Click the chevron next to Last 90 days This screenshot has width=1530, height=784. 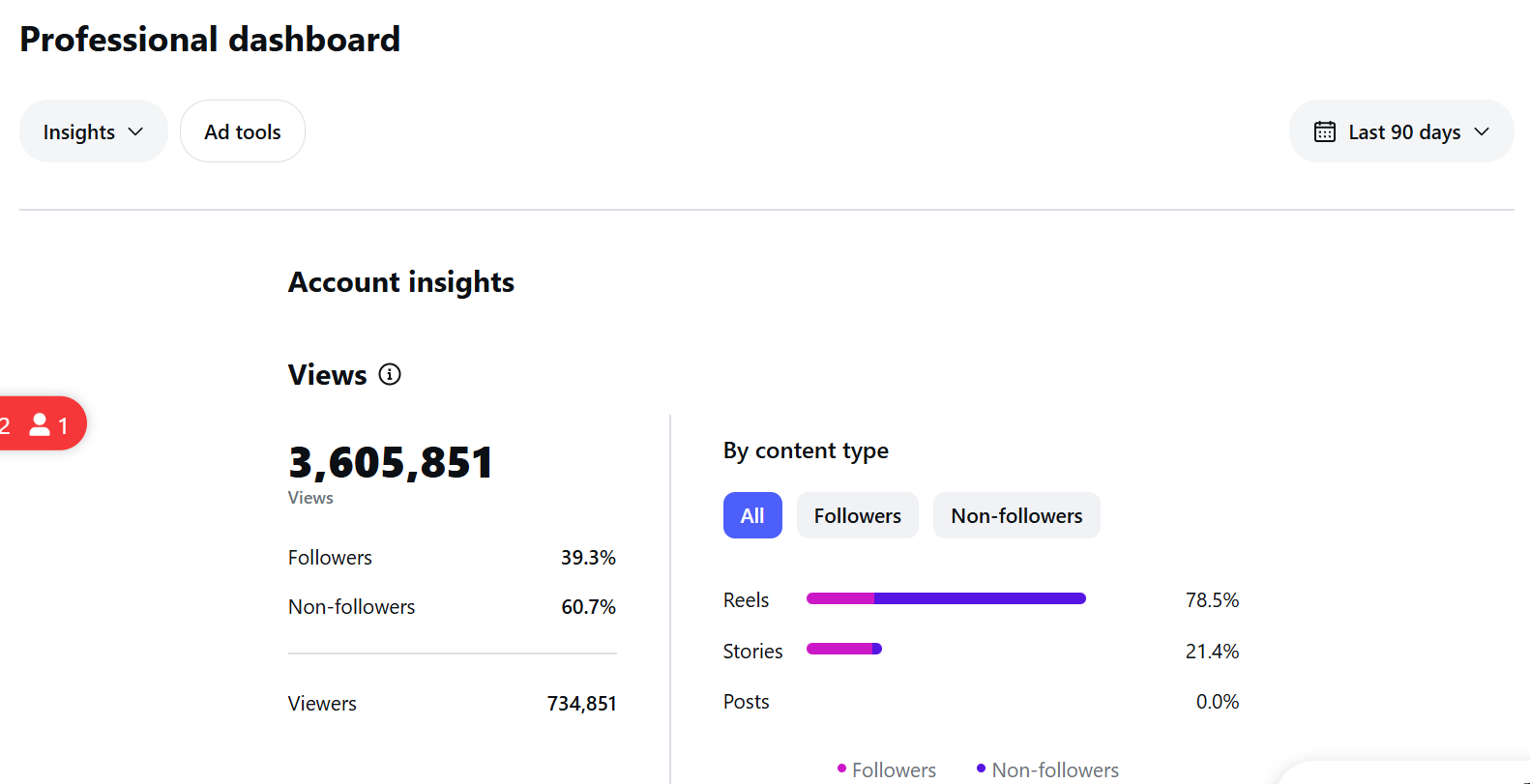(1482, 131)
